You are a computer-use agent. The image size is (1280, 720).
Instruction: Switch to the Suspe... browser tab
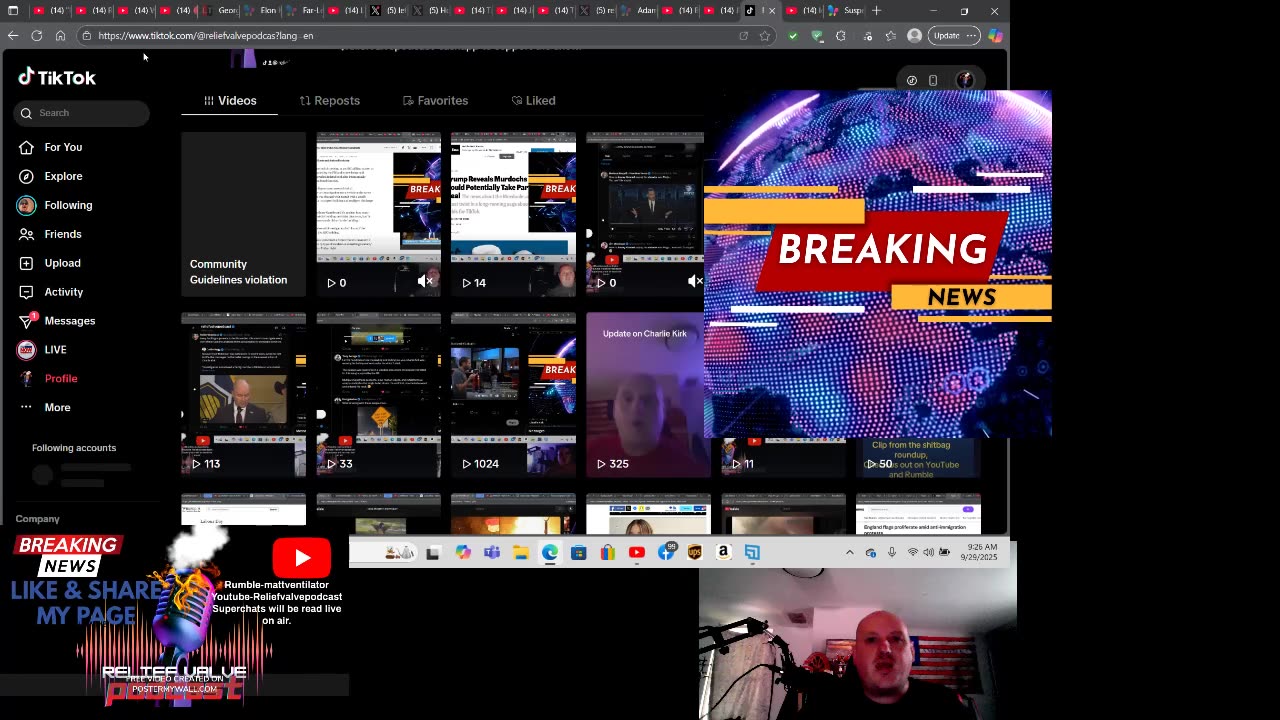(845, 11)
